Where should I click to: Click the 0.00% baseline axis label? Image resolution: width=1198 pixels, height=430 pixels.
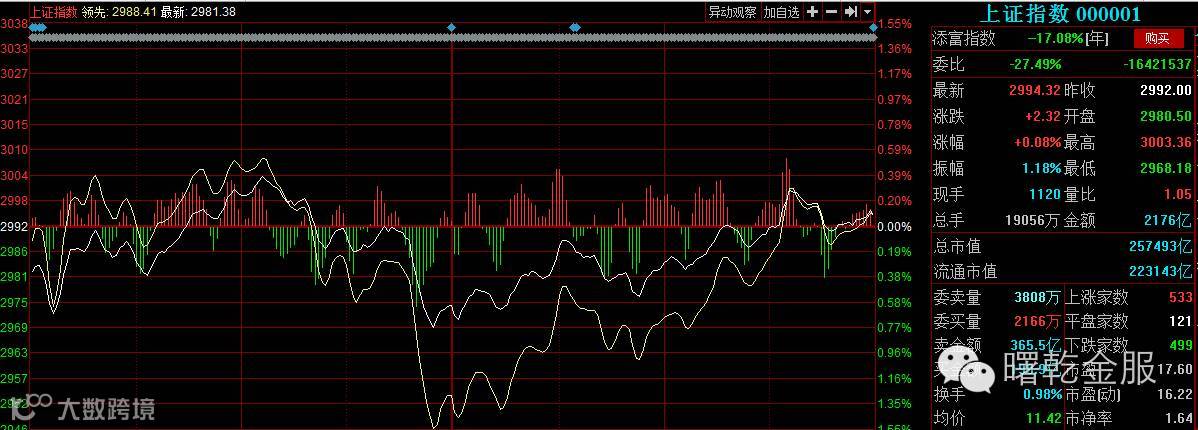895,227
